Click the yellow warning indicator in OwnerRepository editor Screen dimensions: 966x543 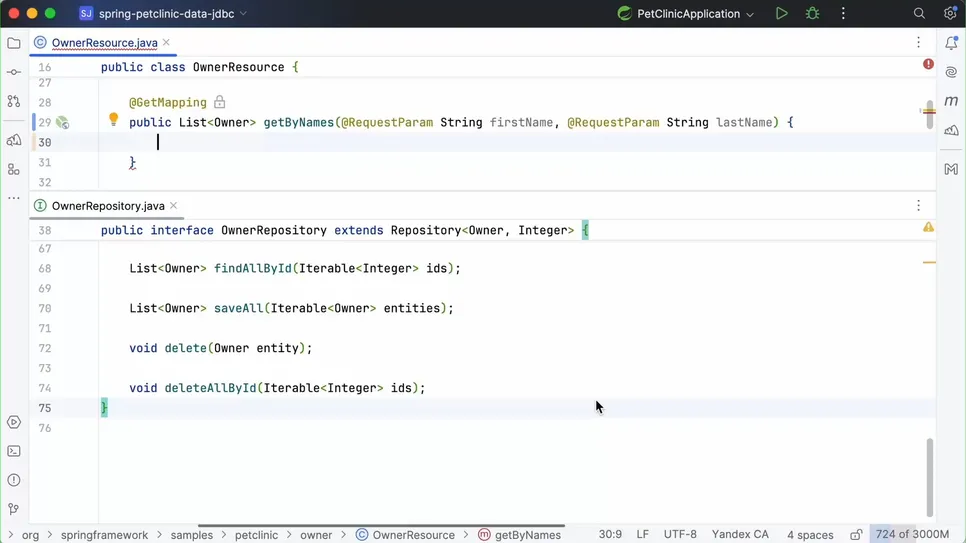928,227
